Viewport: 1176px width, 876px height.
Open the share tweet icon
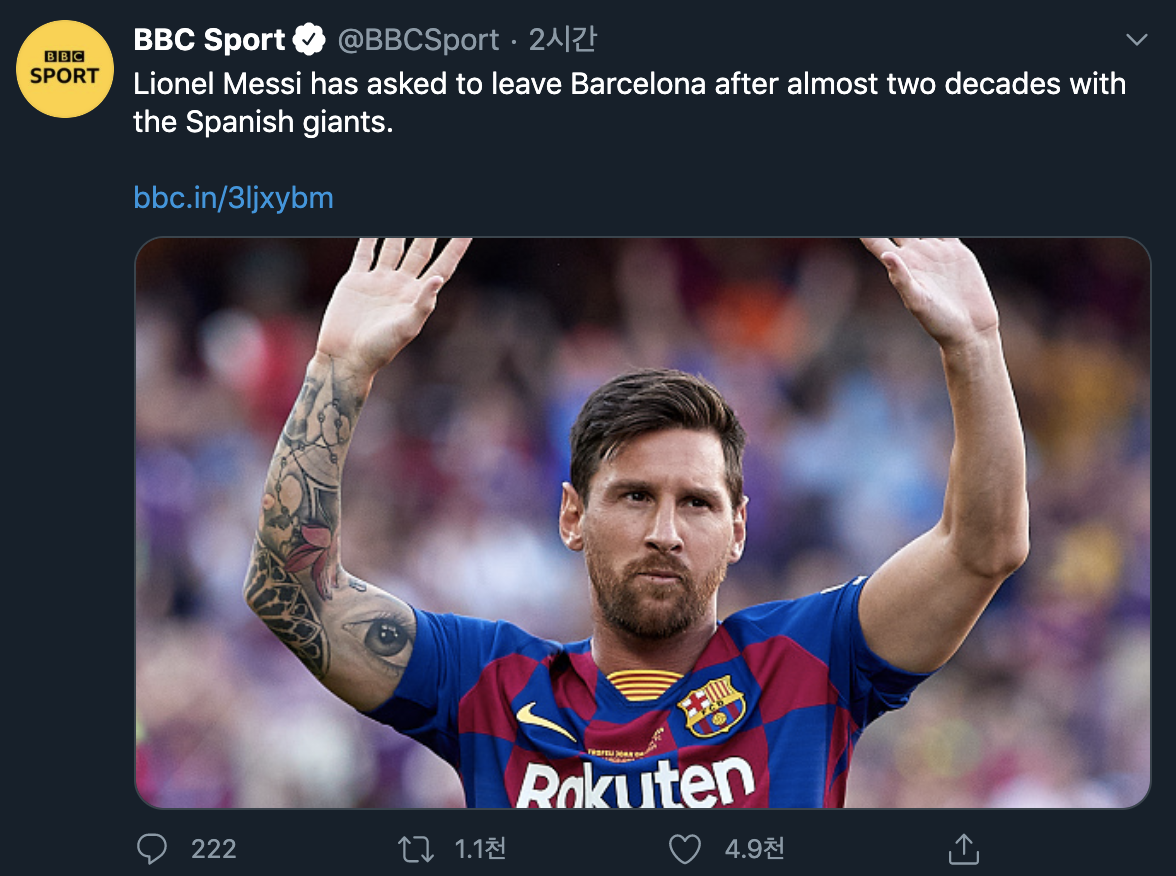point(962,849)
